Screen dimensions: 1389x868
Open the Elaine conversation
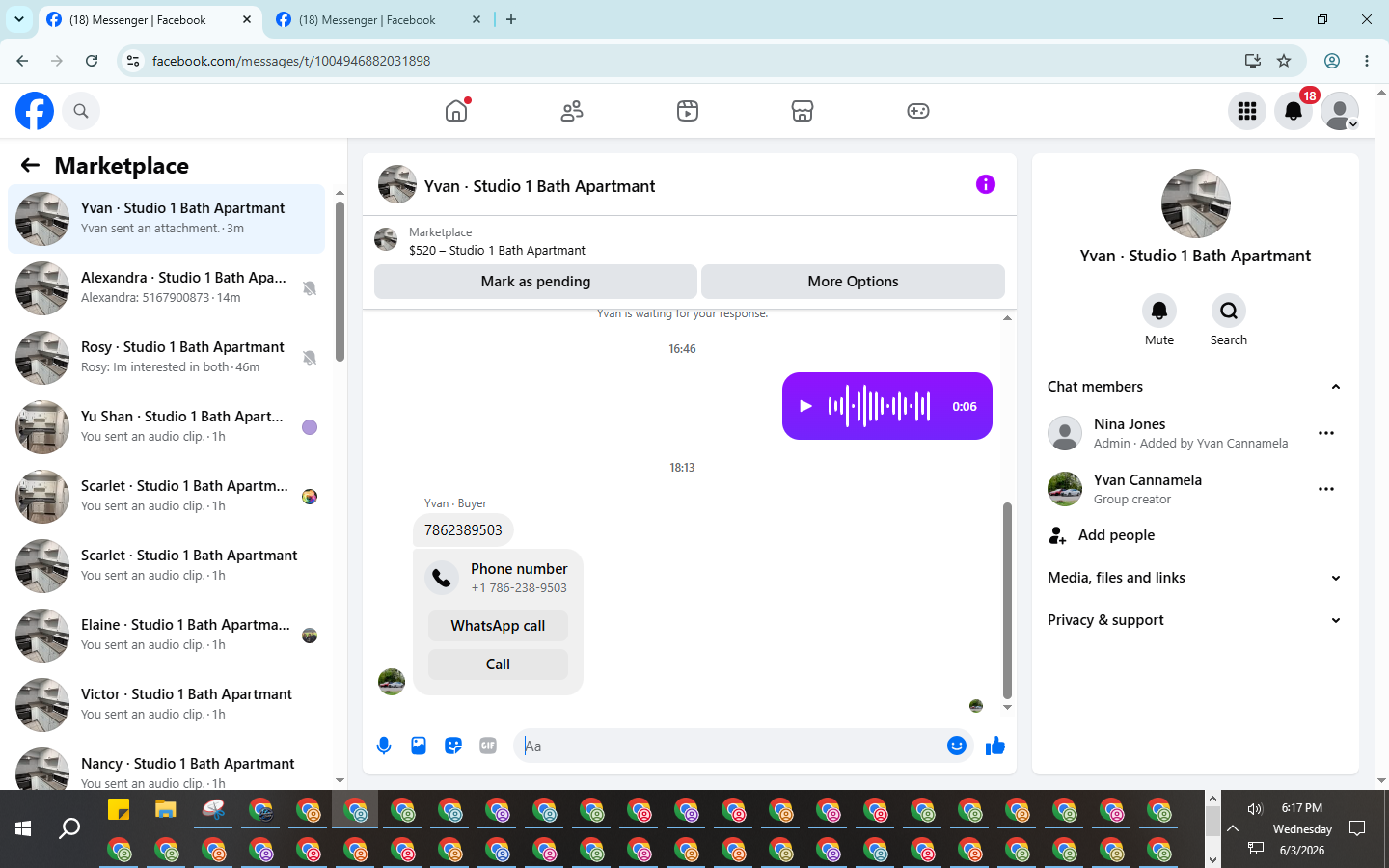[166, 636]
